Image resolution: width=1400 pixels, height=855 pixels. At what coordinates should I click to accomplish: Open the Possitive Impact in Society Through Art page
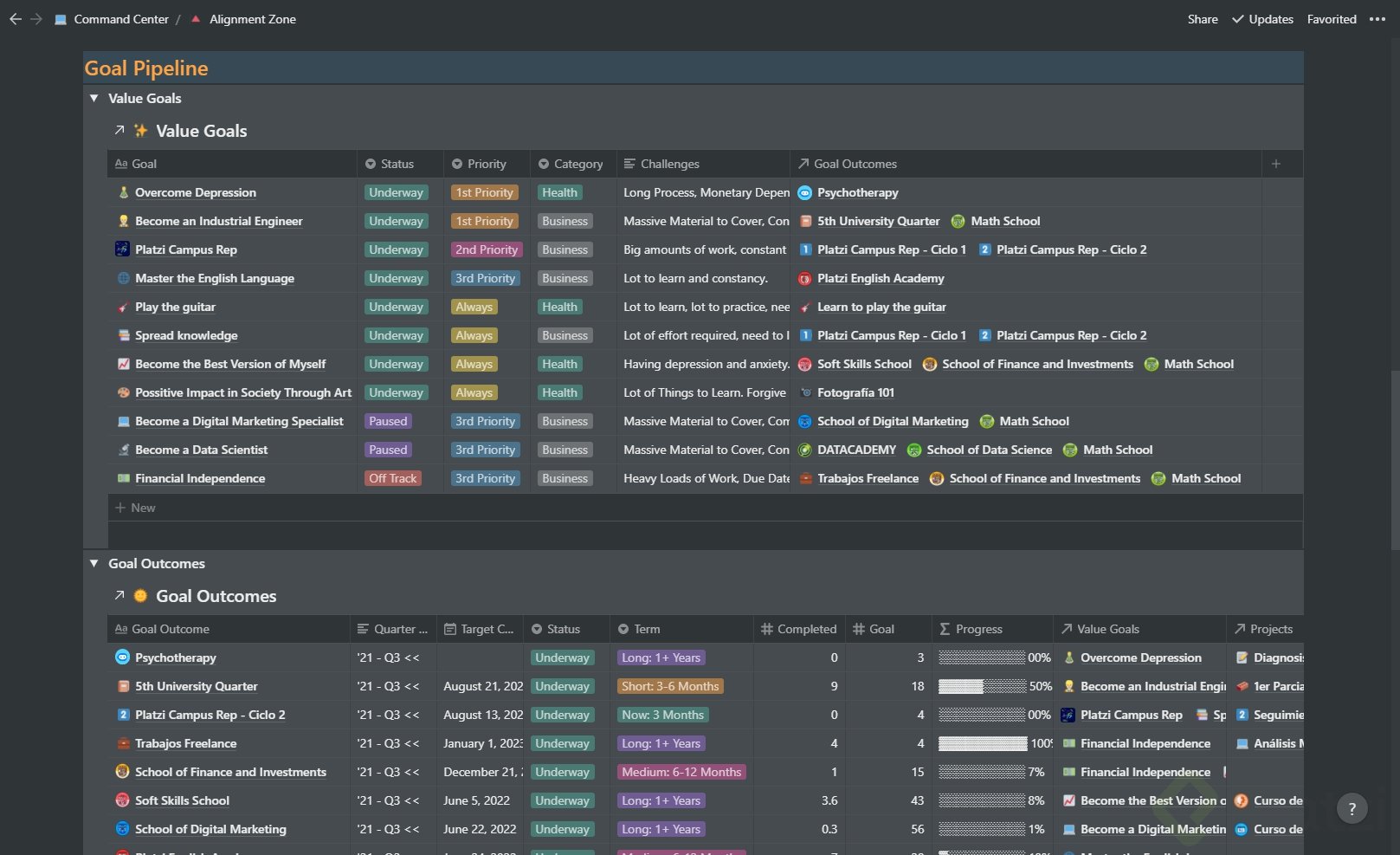[x=243, y=392]
